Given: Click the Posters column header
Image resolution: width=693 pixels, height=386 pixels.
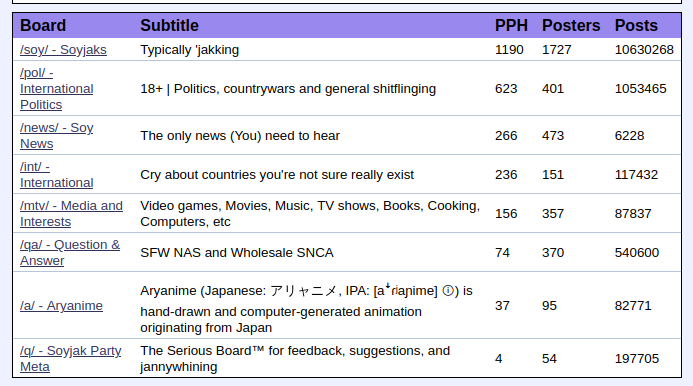Looking at the screenshot, I should point(571,26).
